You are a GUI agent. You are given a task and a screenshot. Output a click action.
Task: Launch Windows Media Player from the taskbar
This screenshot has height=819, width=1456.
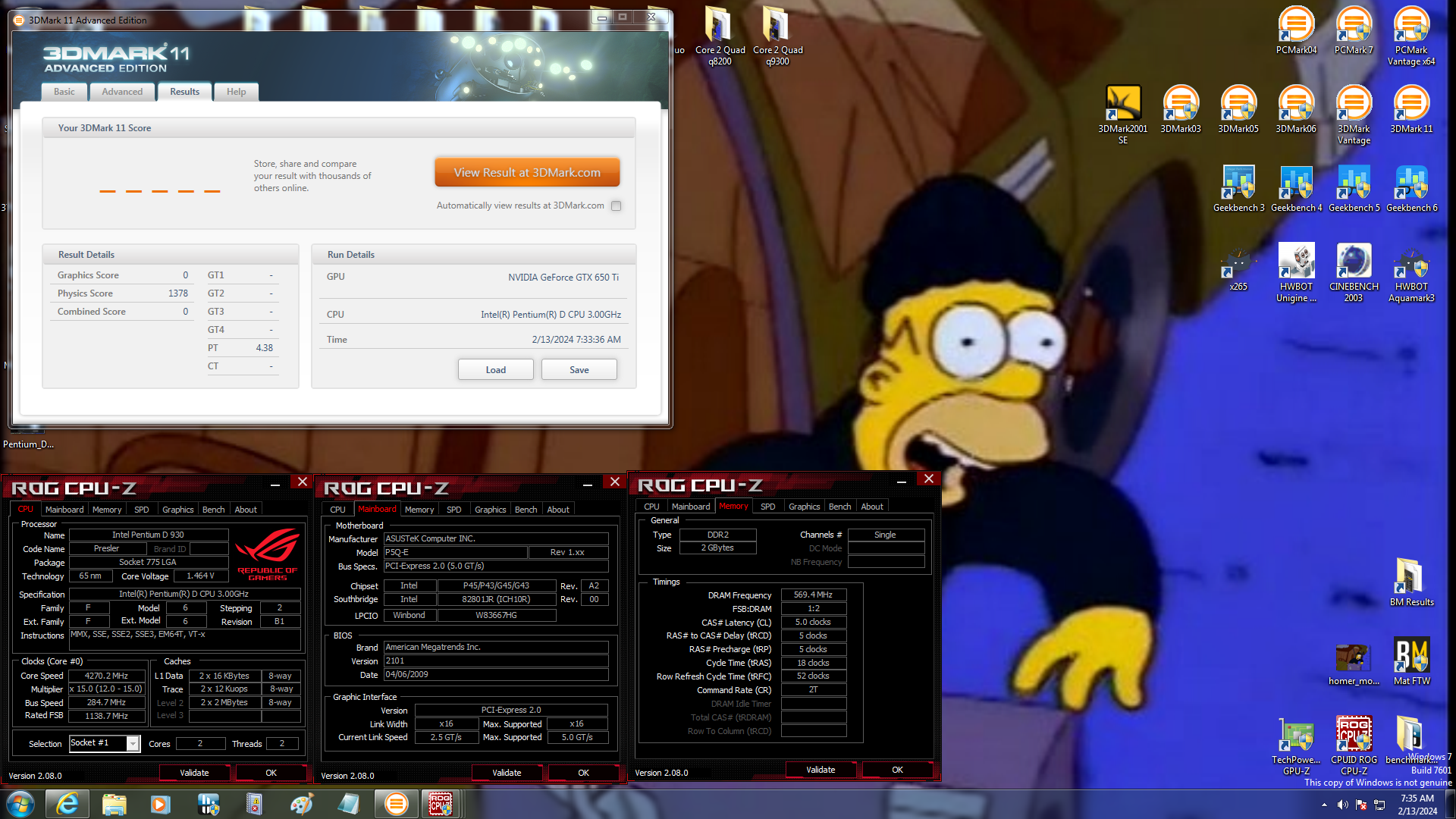[160, 804]
